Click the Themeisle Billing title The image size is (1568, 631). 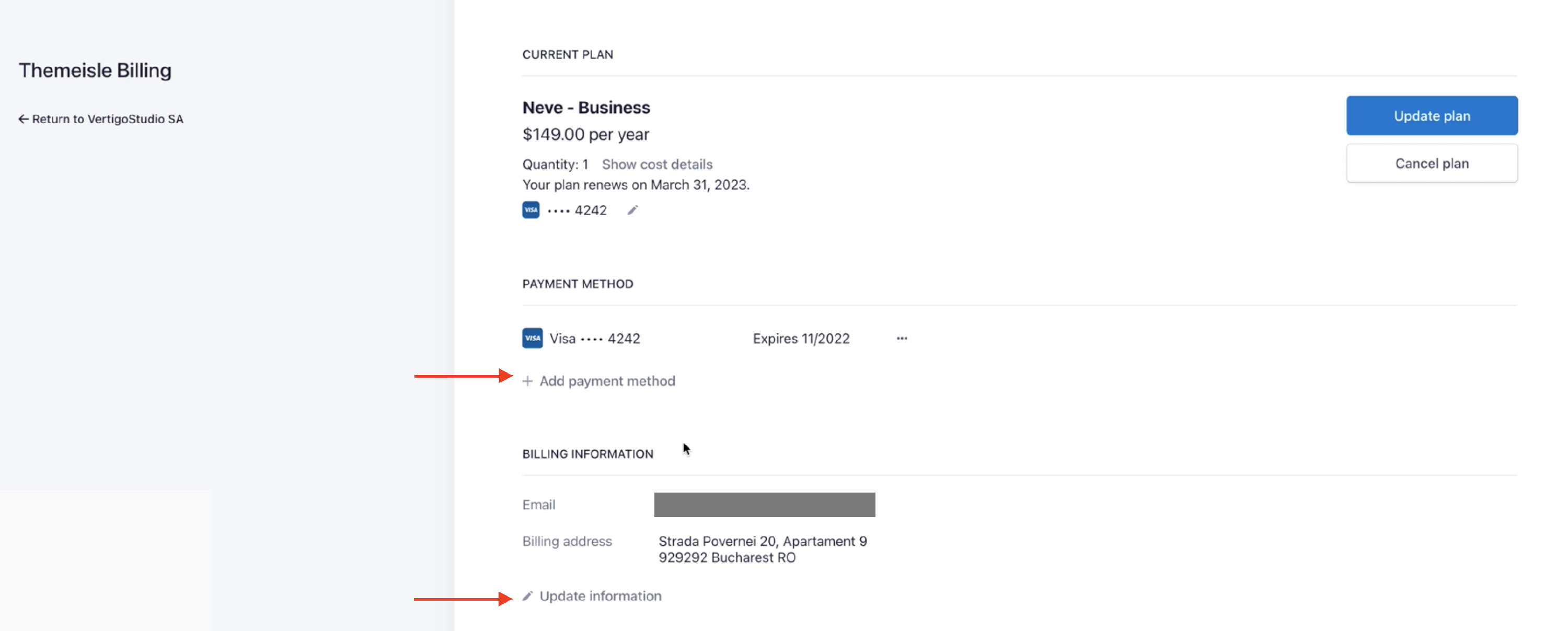[95, 71]
